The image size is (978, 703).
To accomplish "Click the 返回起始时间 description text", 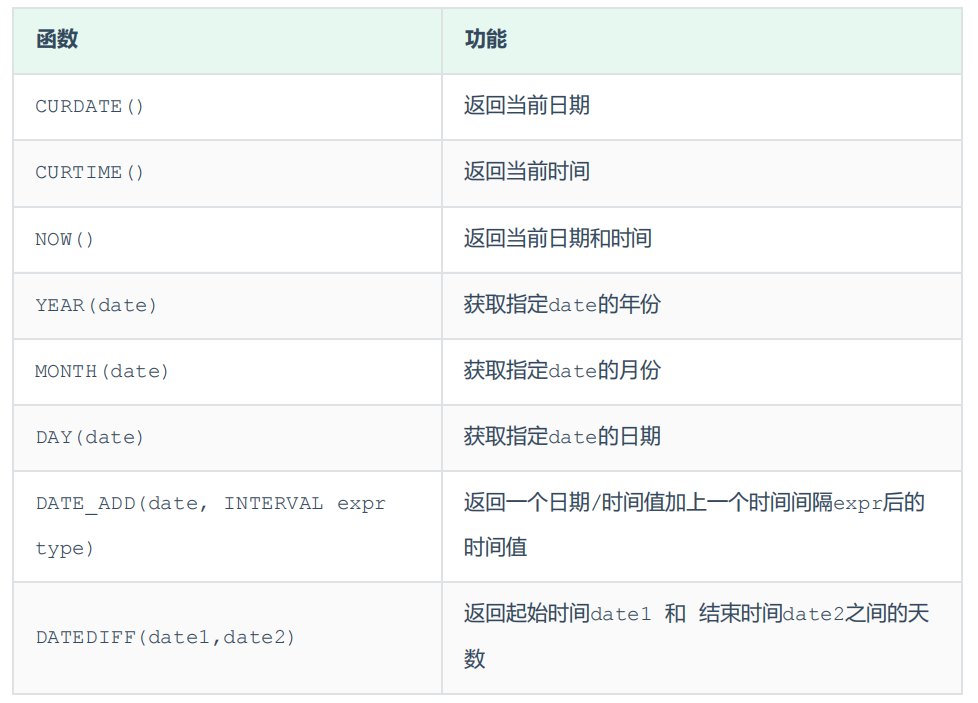I will pos(526,613).
